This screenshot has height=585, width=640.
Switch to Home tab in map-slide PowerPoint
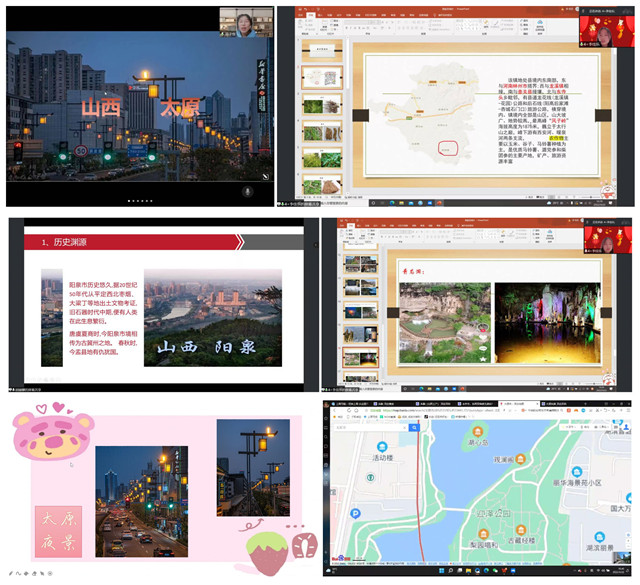point(311,15)
